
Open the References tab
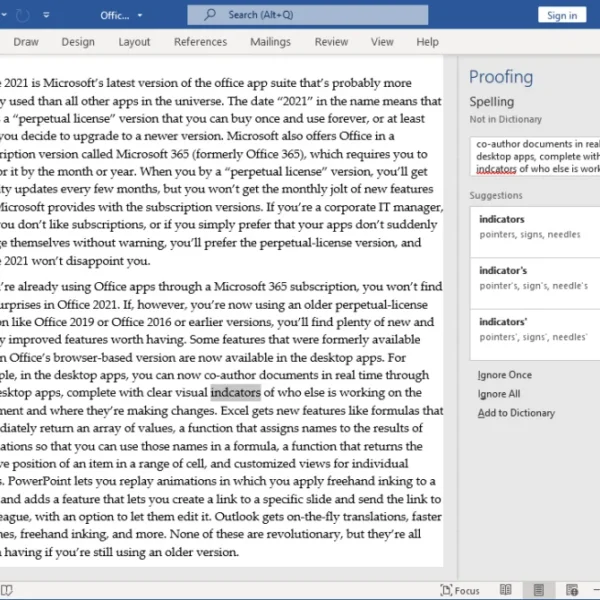pyautogui.click(x=201, y=42)
